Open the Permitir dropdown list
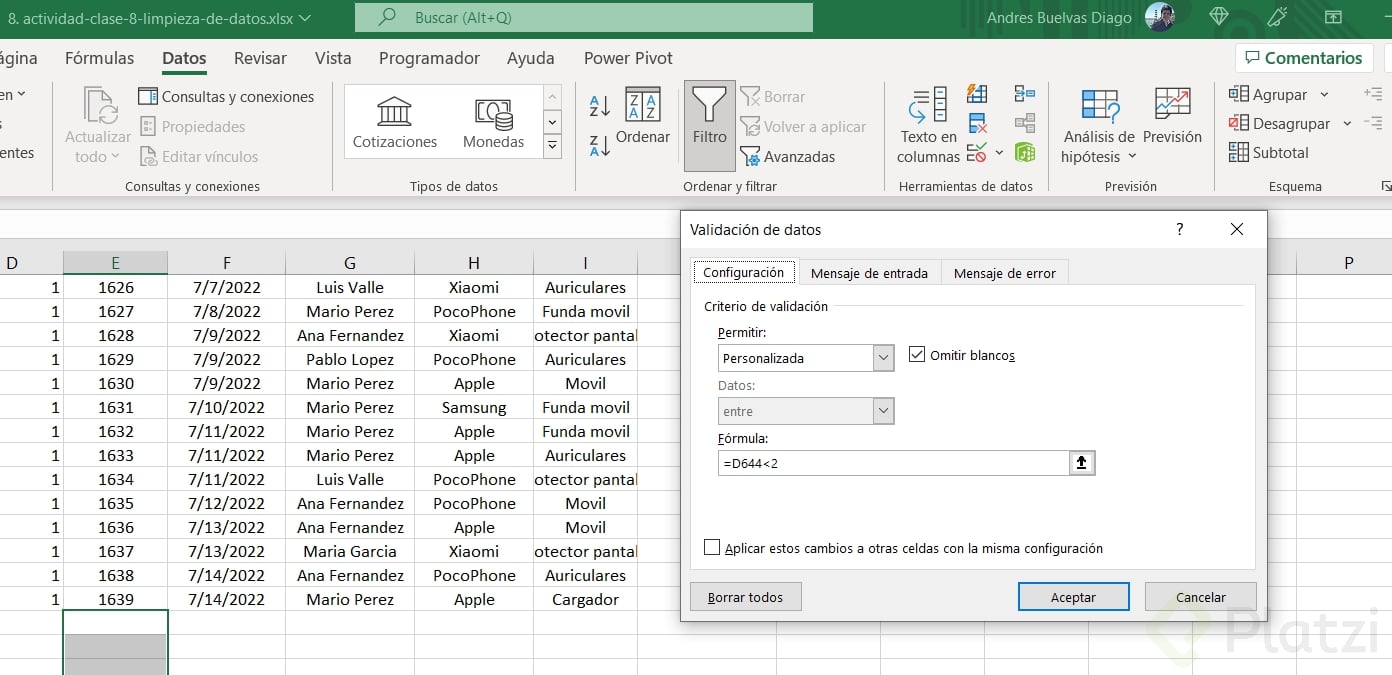Screen dimensions: 1392x675 [883, 358]
